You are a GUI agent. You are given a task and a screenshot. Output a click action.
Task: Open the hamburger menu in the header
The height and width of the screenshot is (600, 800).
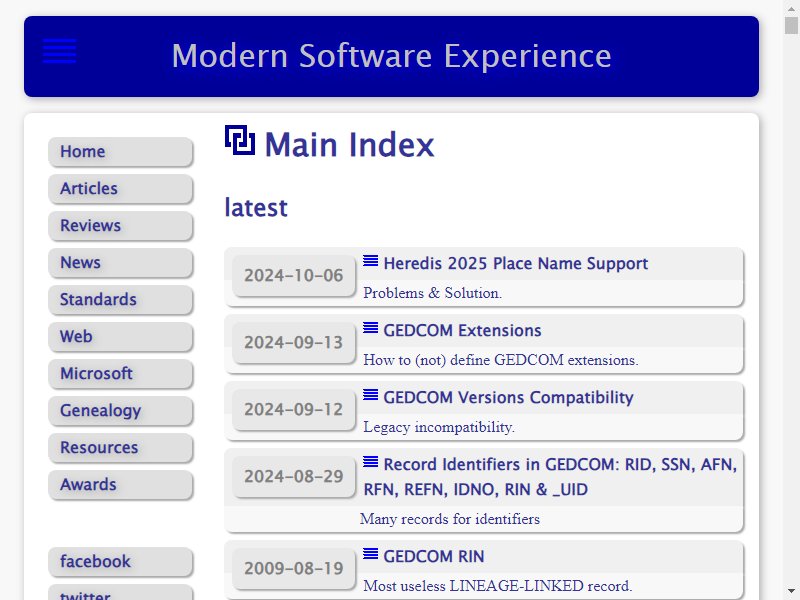(x=60, y=51)
